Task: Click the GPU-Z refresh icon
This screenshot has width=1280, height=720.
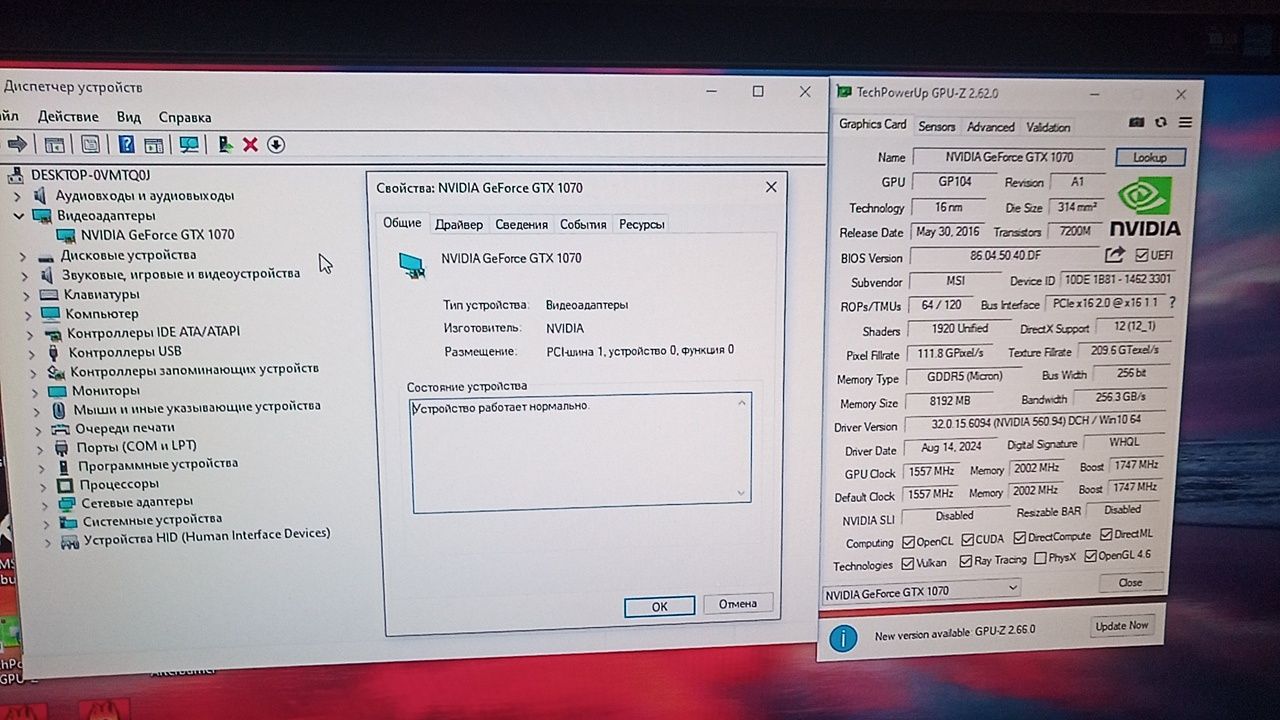Action: 1160,122
